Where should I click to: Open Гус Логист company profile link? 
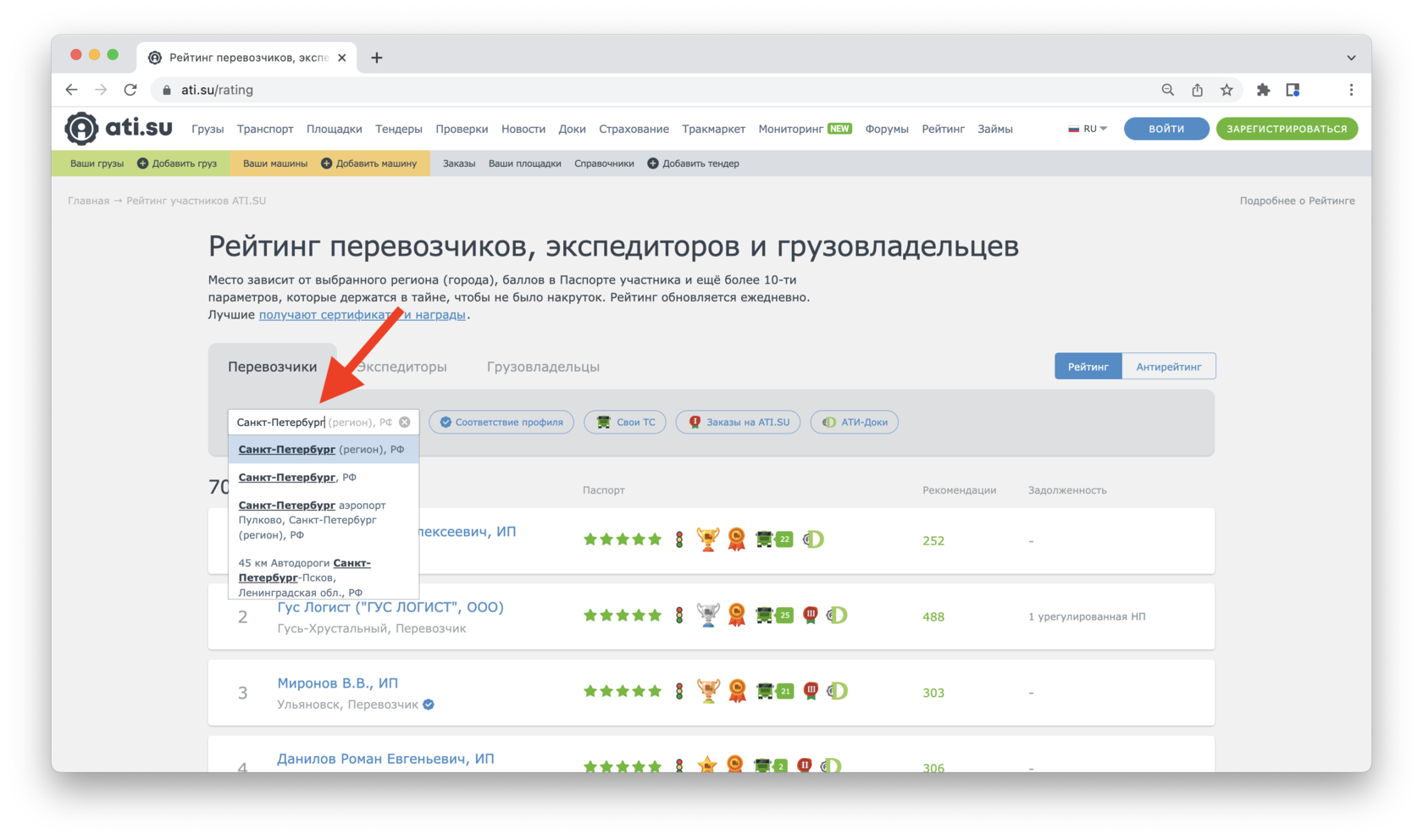pyautogui.click(x=390, y=607)
